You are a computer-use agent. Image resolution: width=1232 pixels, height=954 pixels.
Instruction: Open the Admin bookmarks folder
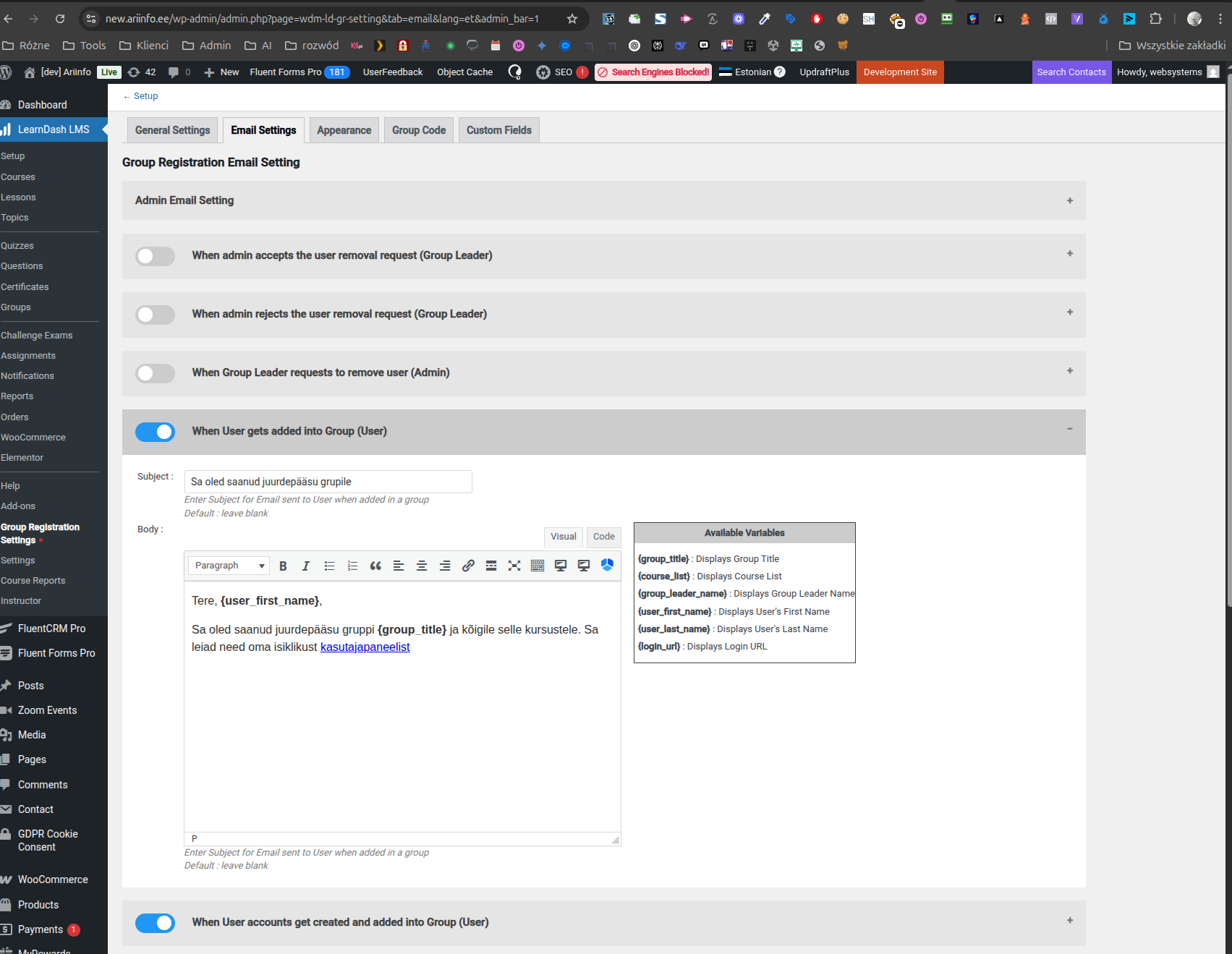pyautogui.click(x=207, y=46)
